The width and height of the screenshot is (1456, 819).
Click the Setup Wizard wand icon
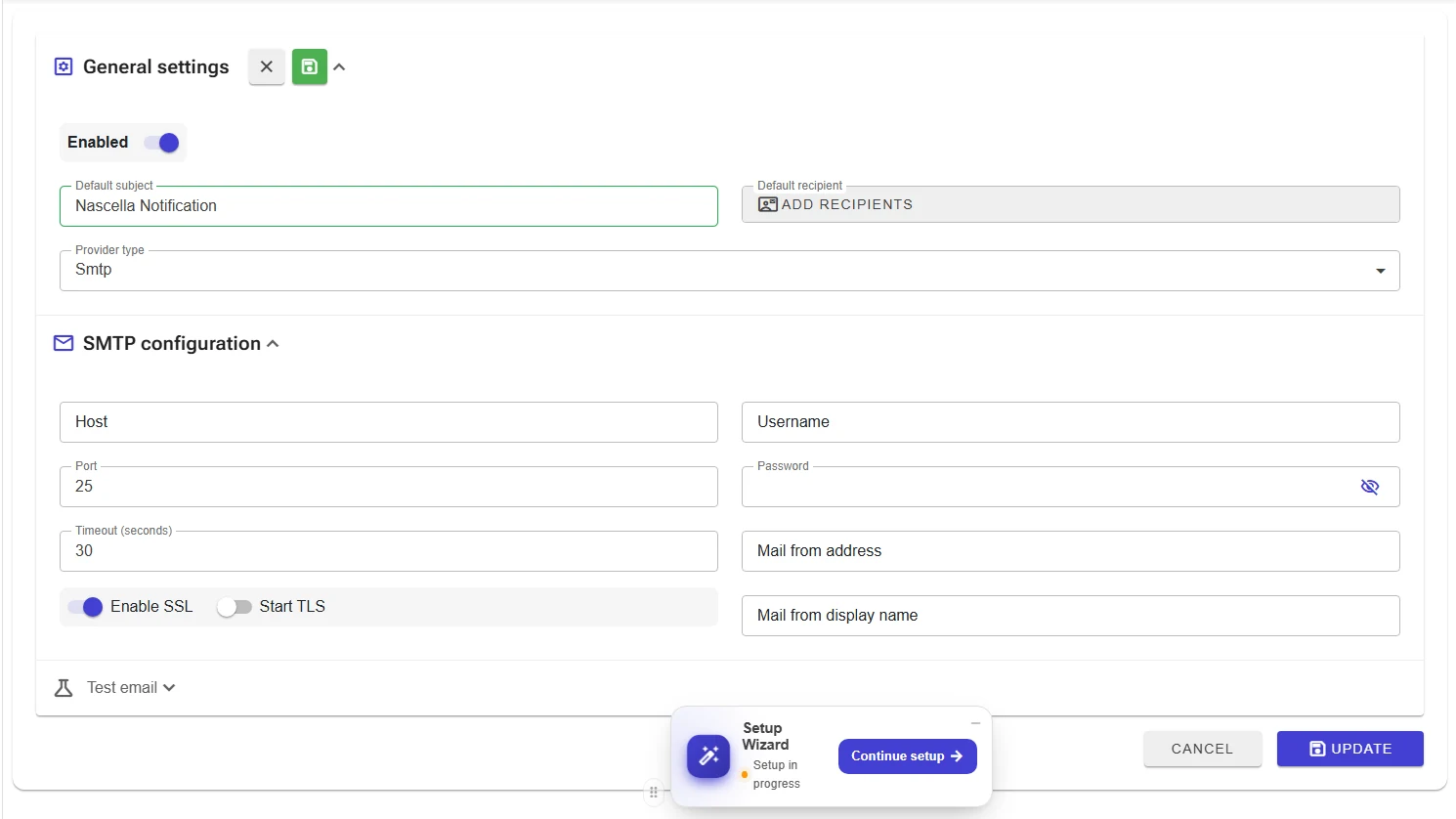coord(708,756)
